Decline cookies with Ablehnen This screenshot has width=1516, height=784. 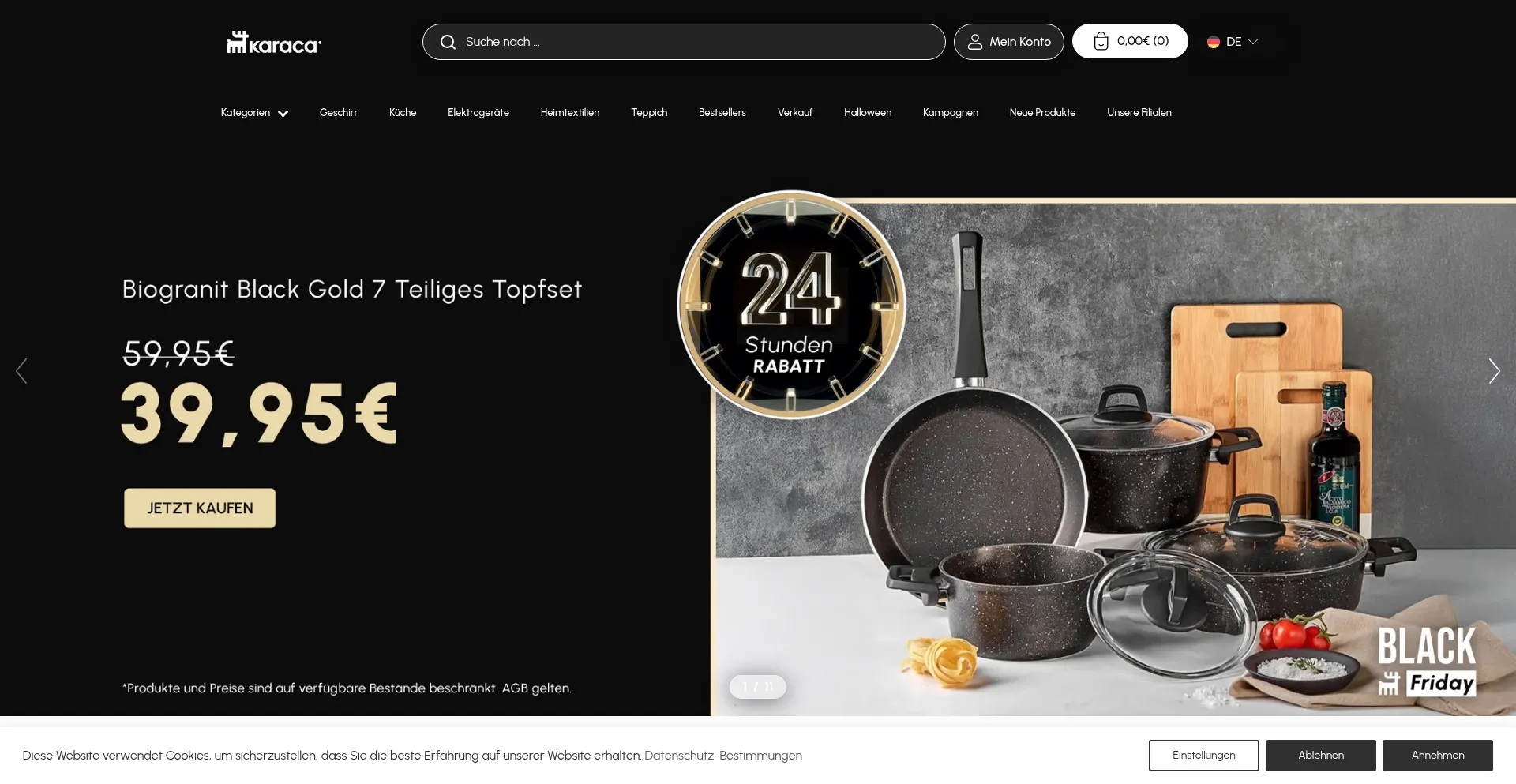click(1321, 756)
